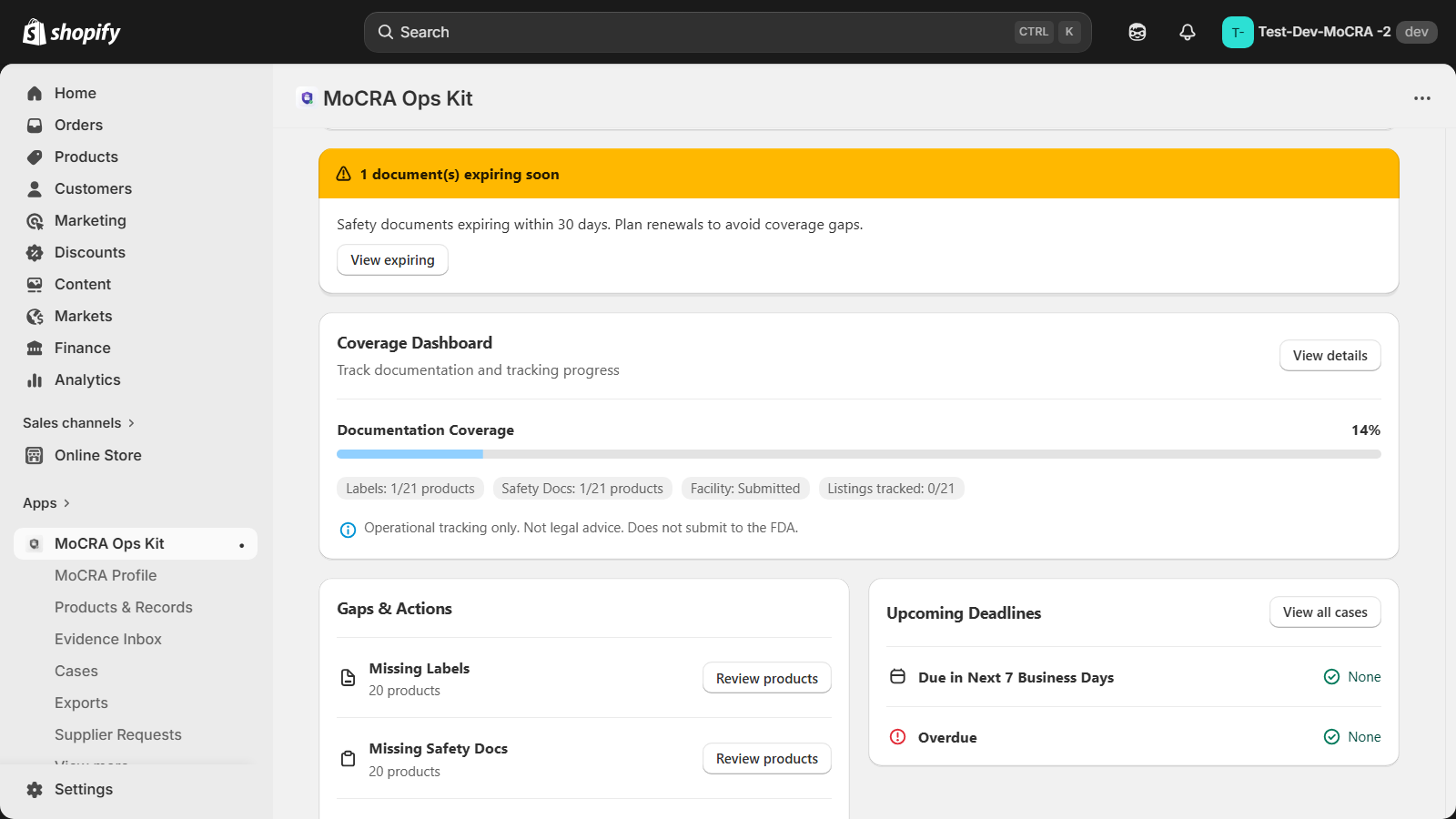Click the Marketing target icon
Screen dimensions: 1456x819
point(35,220)
